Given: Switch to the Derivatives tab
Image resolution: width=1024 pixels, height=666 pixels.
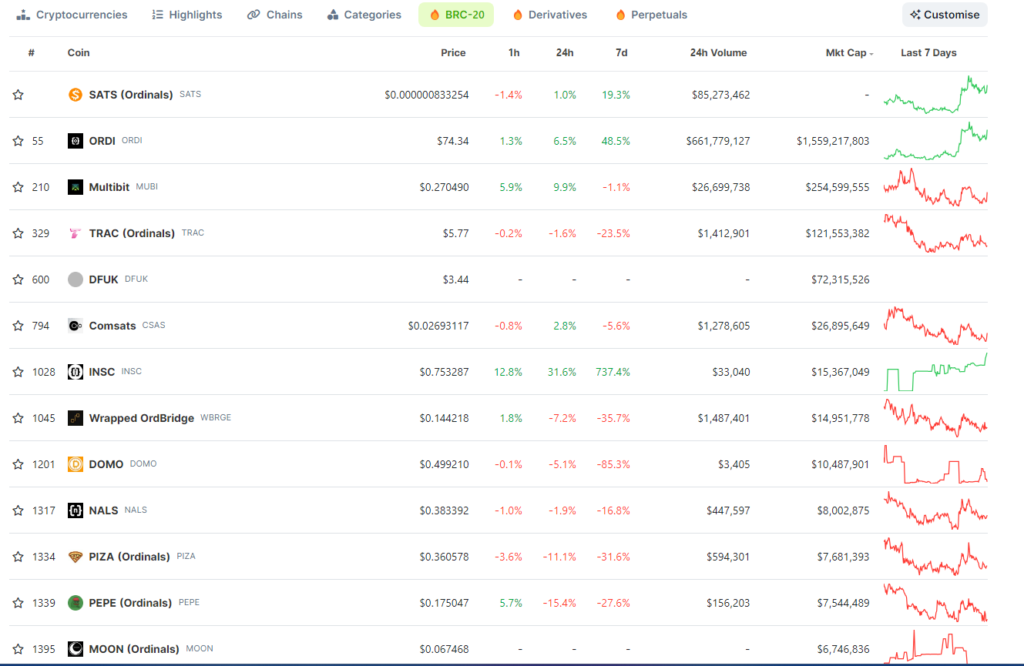Looking at the screenshot, I should tap(550, 14).
